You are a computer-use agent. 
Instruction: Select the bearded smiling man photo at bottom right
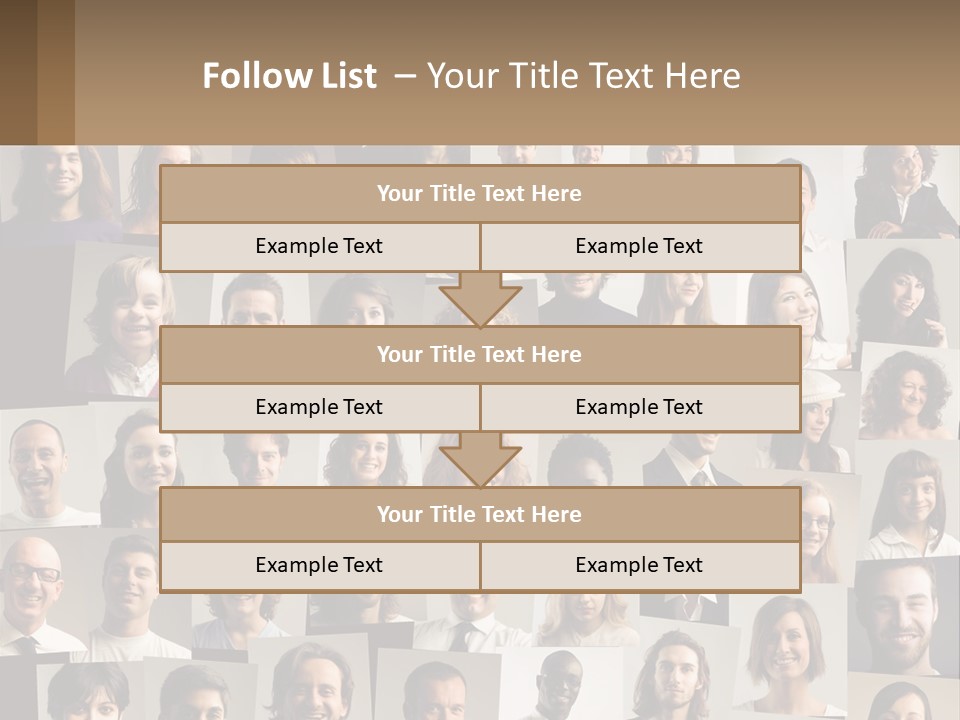click(900, 615)
